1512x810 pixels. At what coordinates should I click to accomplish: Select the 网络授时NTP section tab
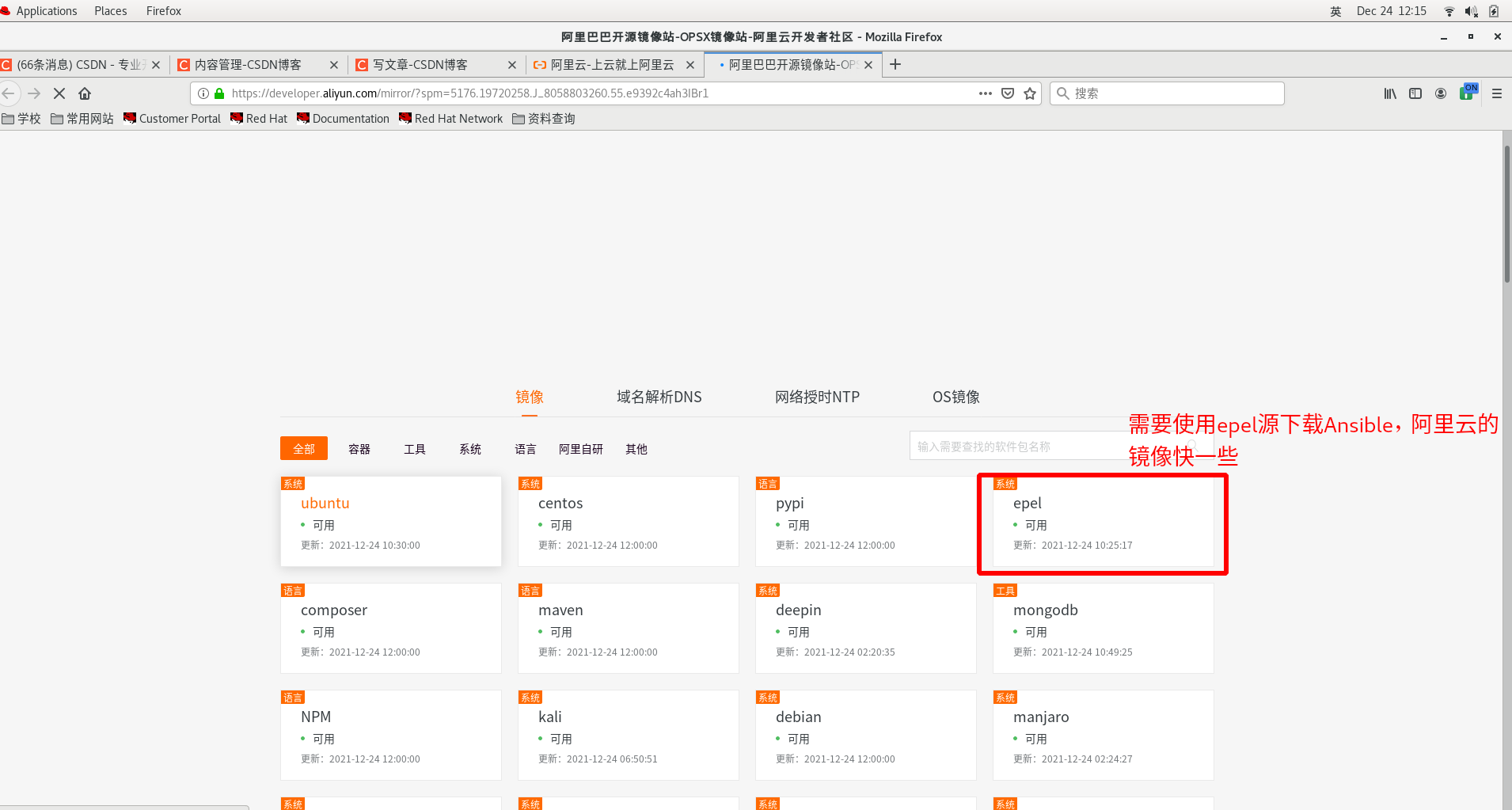click(x=817, y=397)
